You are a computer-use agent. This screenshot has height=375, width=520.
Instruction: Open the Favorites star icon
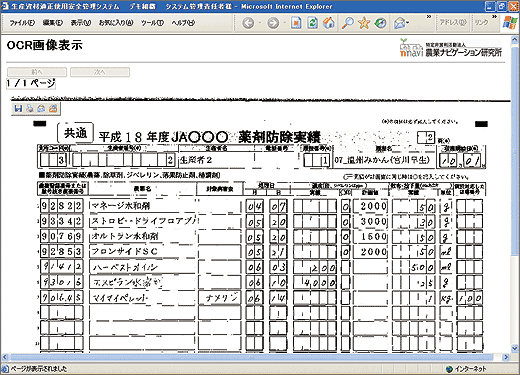tap(364, 23)
